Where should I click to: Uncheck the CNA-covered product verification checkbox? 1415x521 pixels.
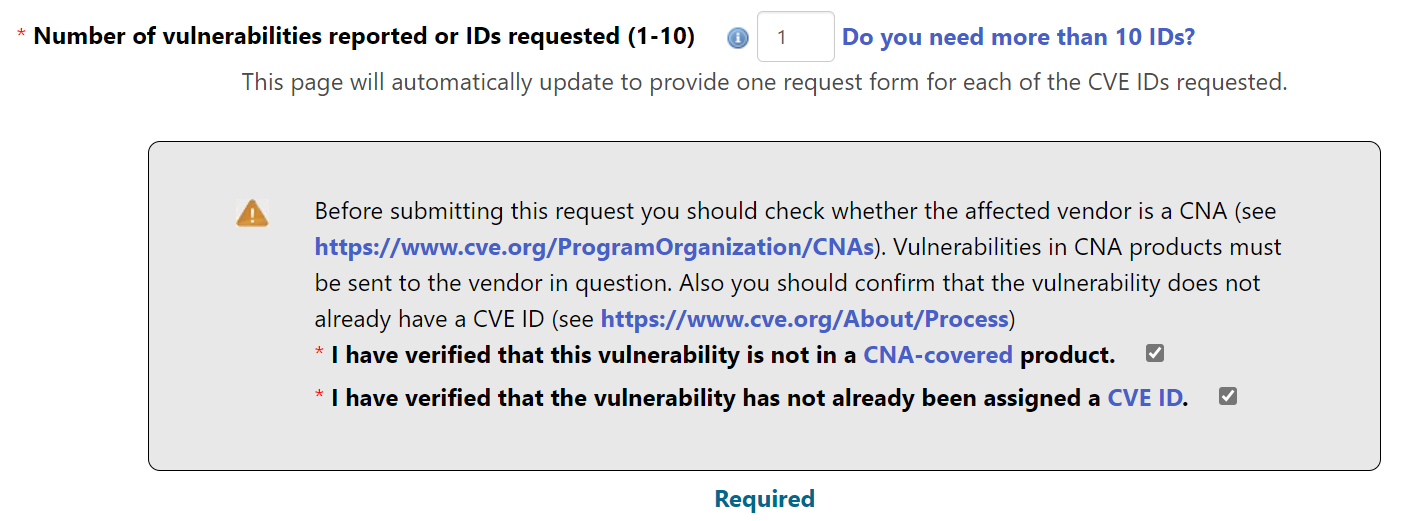[x=1155, y=354]
